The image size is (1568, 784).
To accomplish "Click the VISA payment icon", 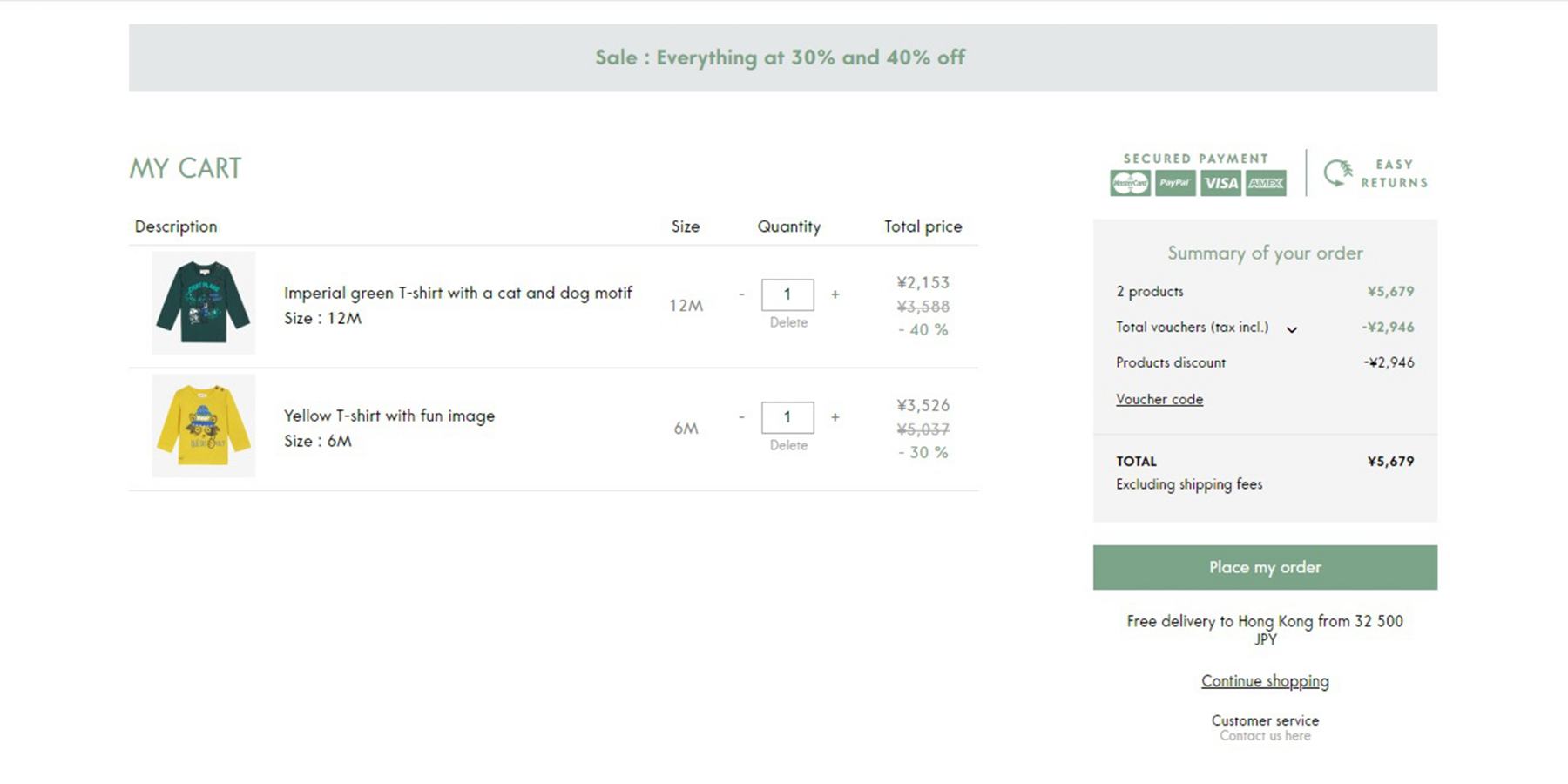I will click(1220, 183).
